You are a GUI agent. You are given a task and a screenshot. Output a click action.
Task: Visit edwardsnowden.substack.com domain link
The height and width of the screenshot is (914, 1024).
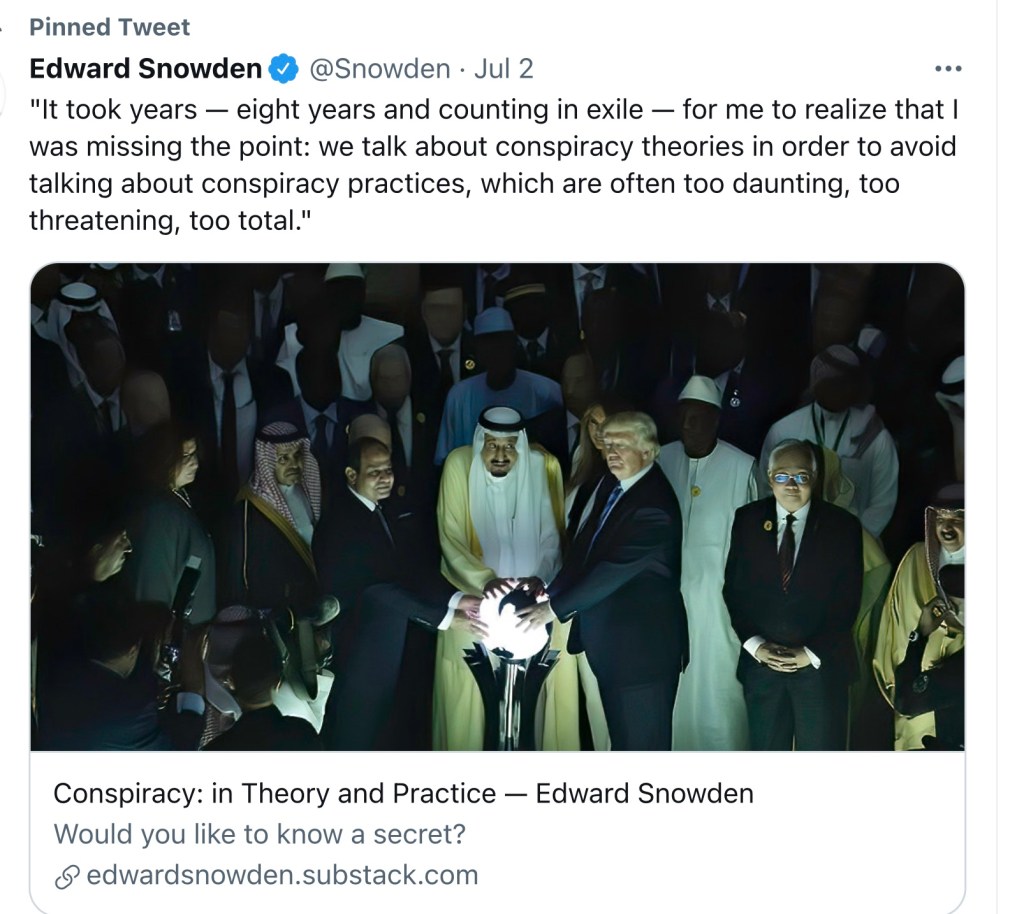[x=282, y=876]
